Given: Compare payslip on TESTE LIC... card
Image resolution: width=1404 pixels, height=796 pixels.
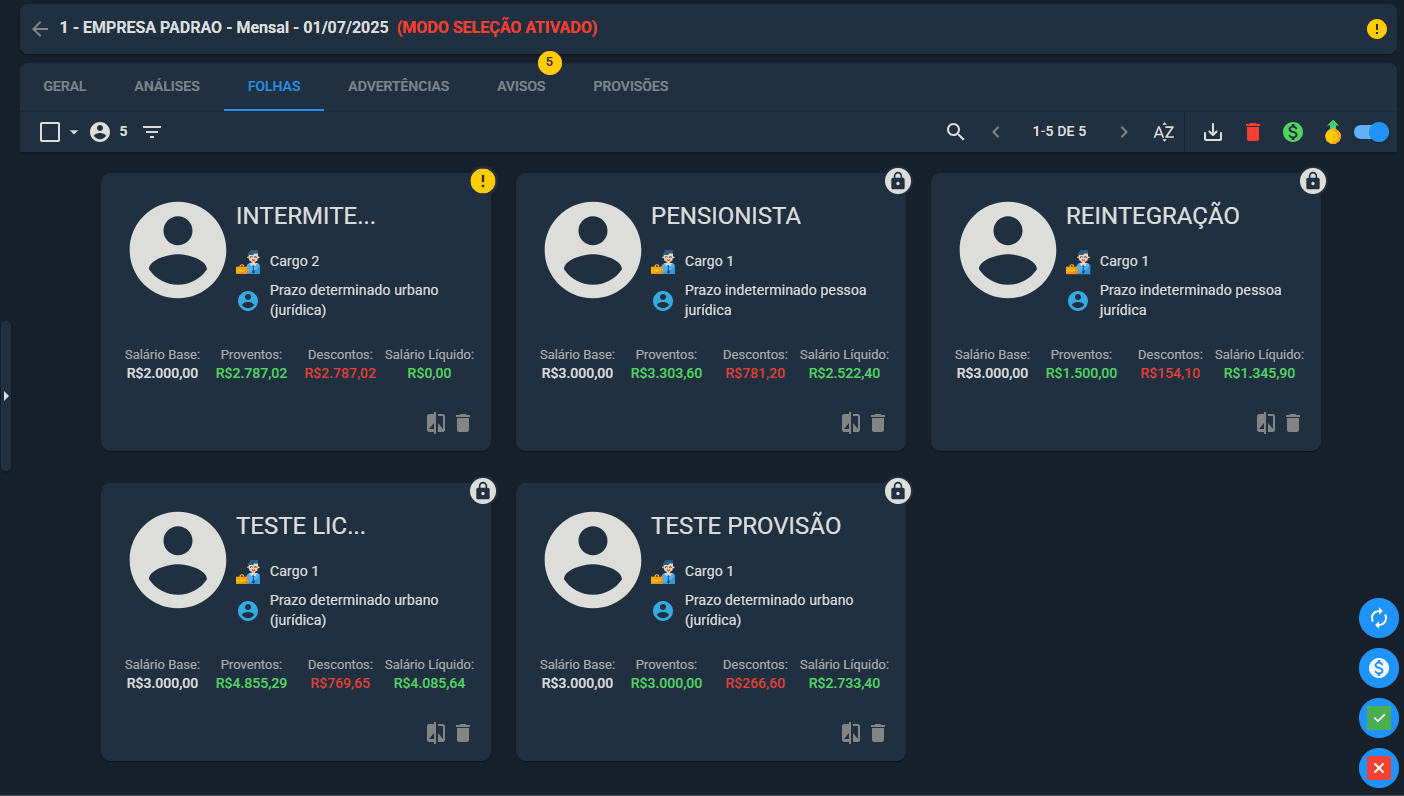Looking at the screenshot, I should (x=436, y=733).
